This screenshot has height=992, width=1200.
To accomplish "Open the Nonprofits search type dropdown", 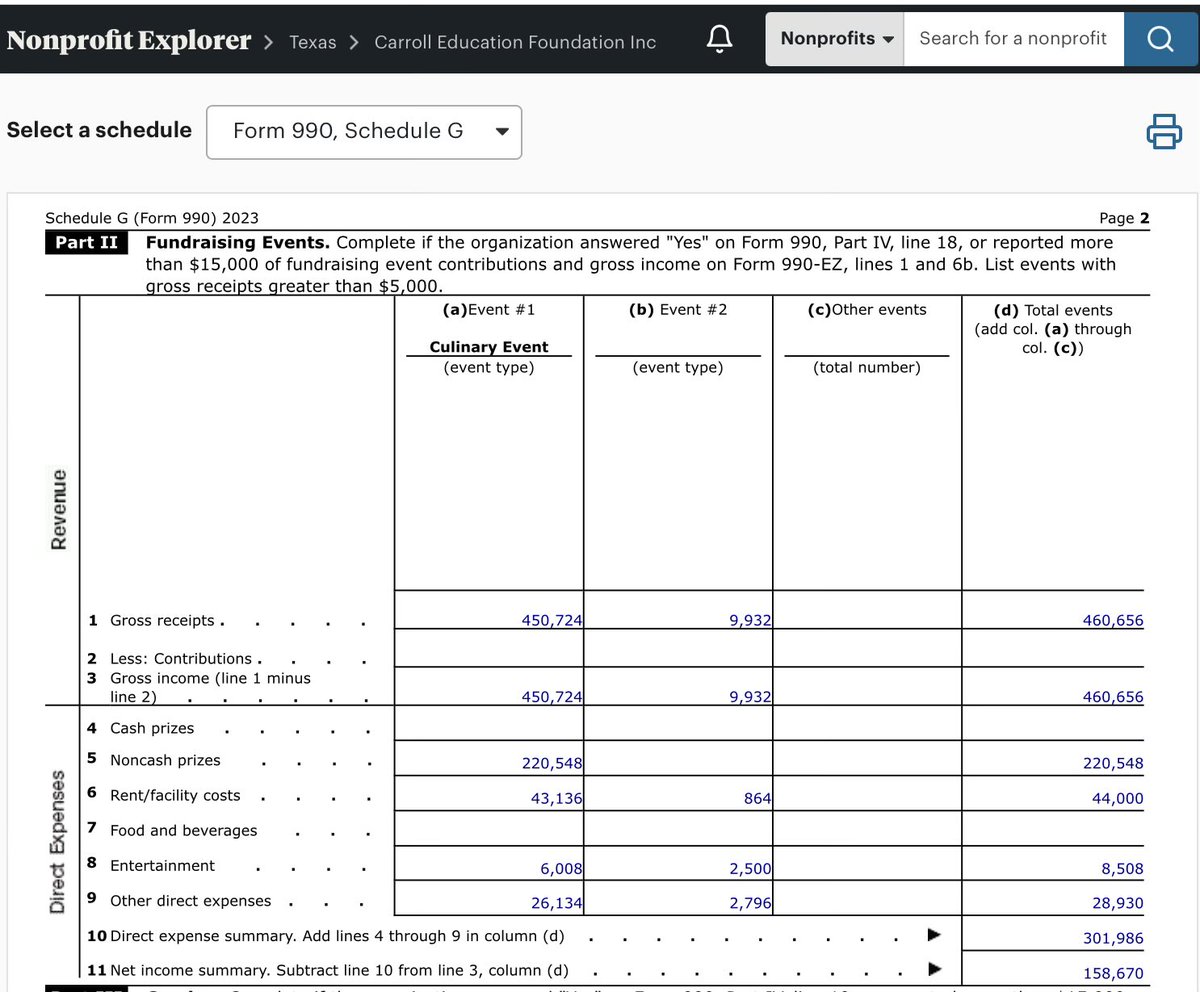I will pyautogui.click(x=835, y=39).
